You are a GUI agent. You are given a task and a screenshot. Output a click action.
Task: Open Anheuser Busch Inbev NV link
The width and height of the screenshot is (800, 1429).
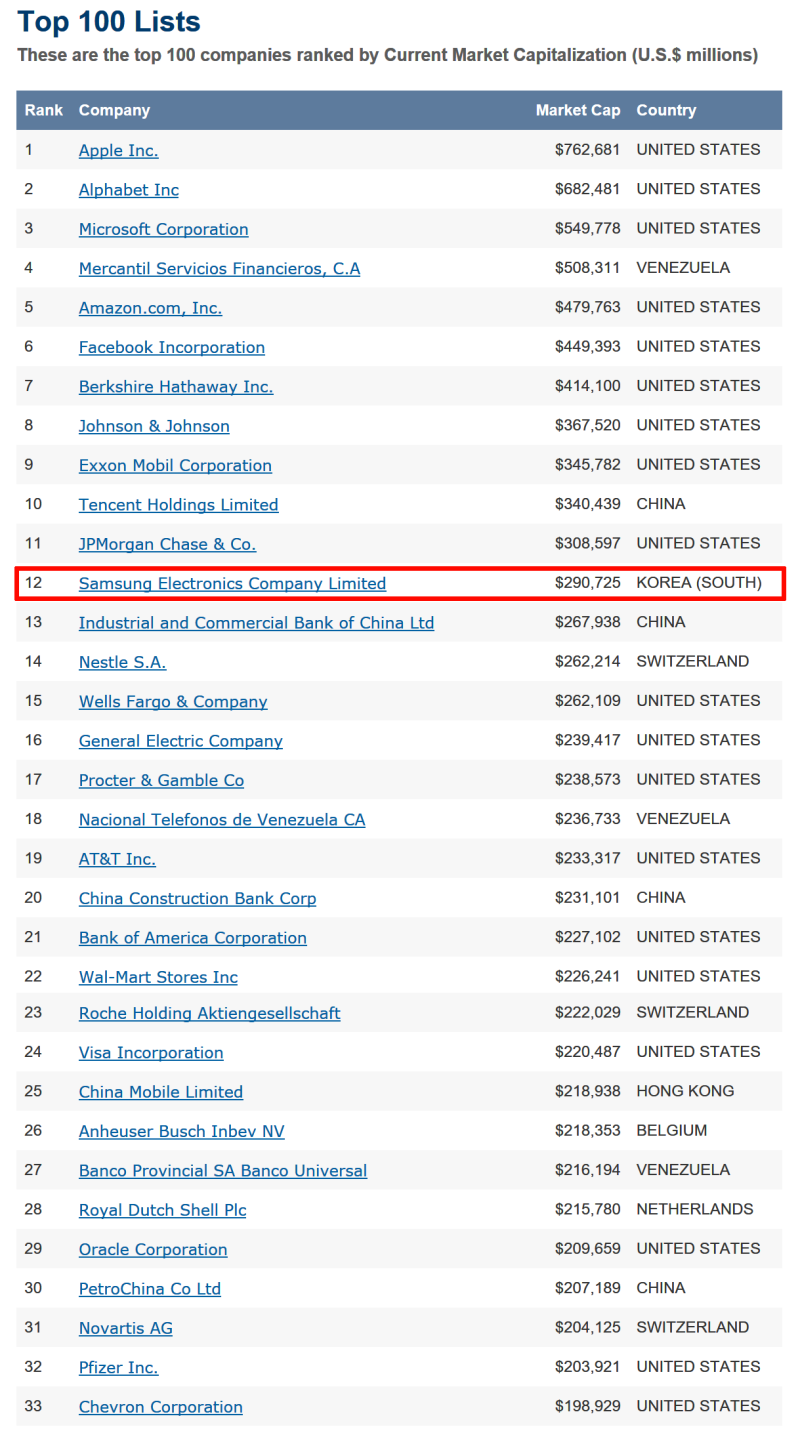coord(181,1132)
